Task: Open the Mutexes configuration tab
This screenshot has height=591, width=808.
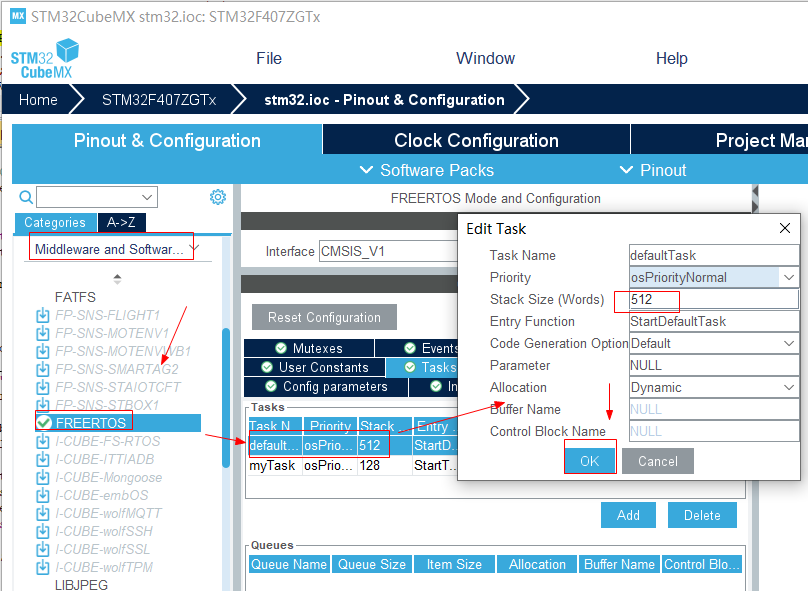Action: [x=309, y=348]
